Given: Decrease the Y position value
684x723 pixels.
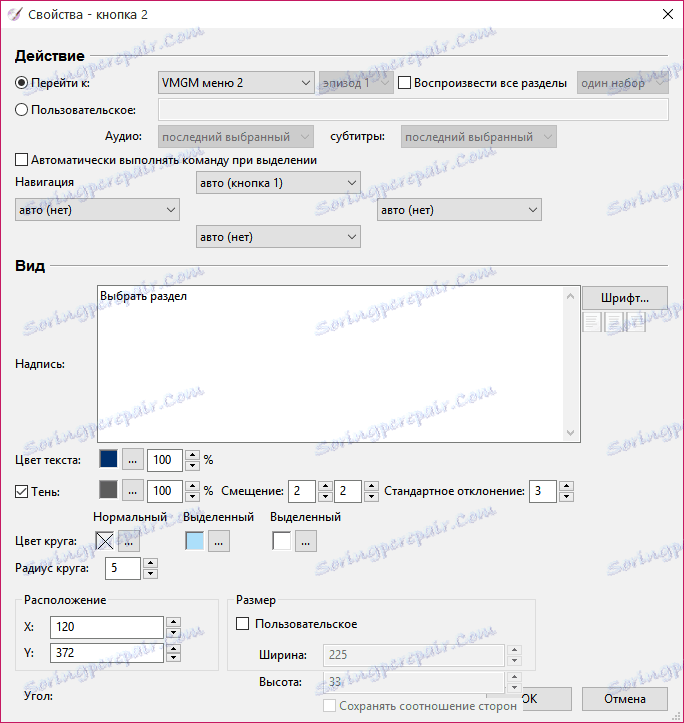Looking at the screenshot, I should click(173, 658).
